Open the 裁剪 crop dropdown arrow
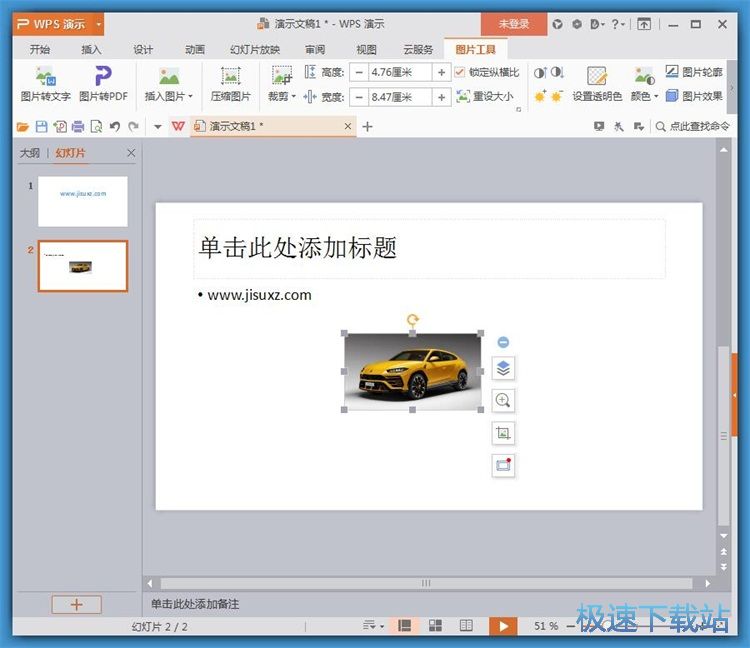Viewport: 750px width, 648px height. [294, 97]
